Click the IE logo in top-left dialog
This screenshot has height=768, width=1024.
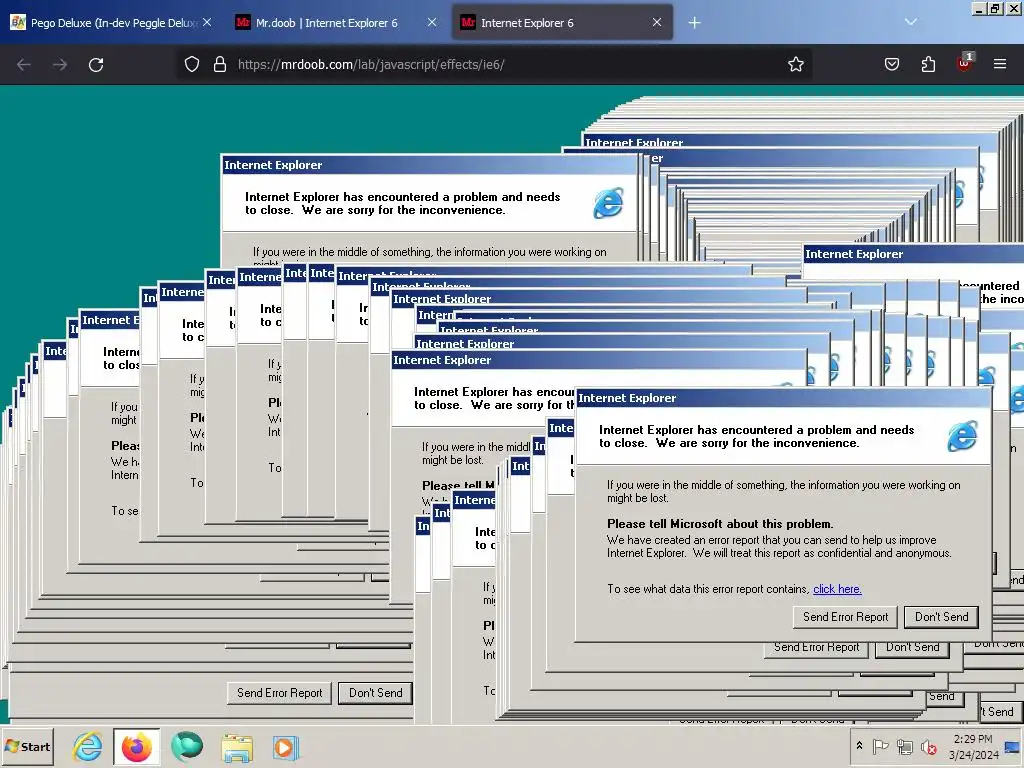point(609,203)
